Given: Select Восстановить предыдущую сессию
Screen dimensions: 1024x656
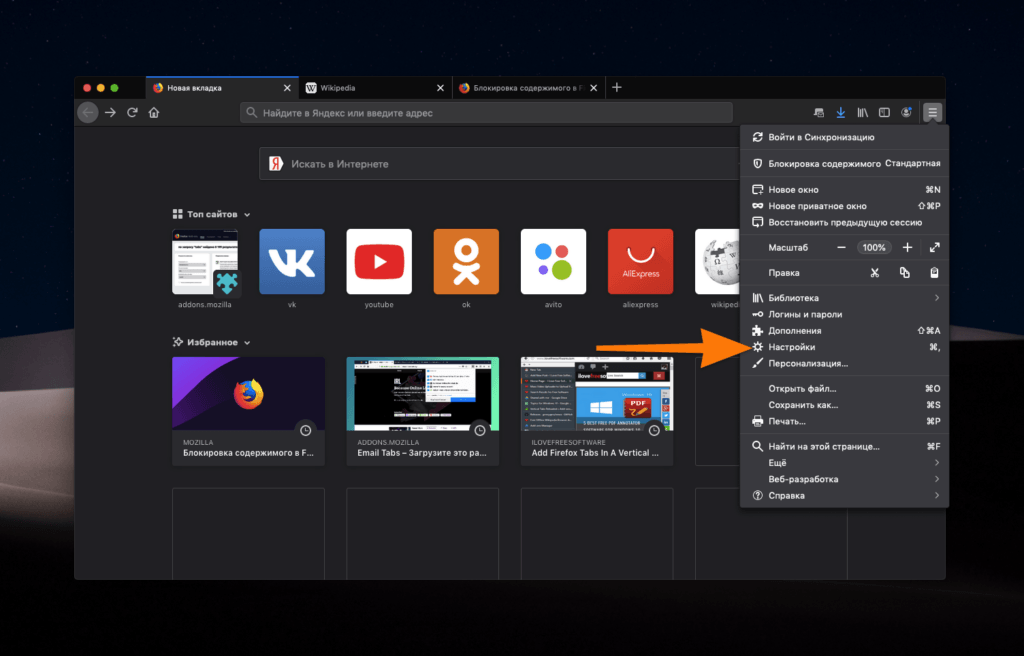Looking at the screenshot, I should point(844,222).
